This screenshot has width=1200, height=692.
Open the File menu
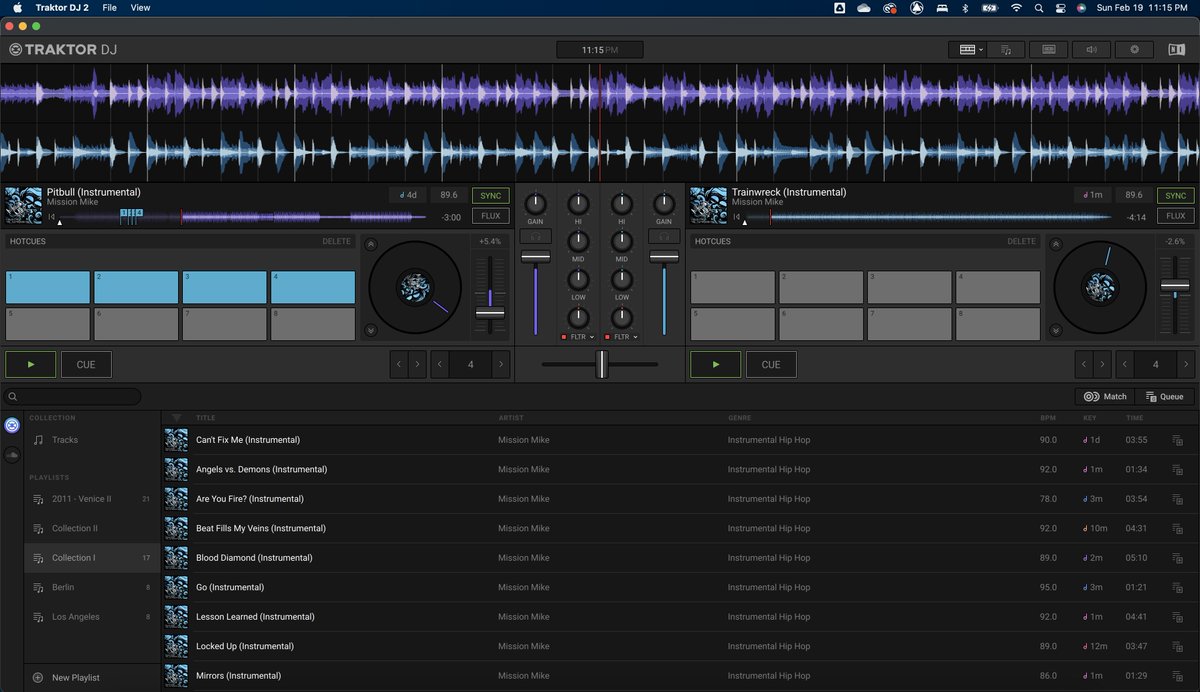109,7
